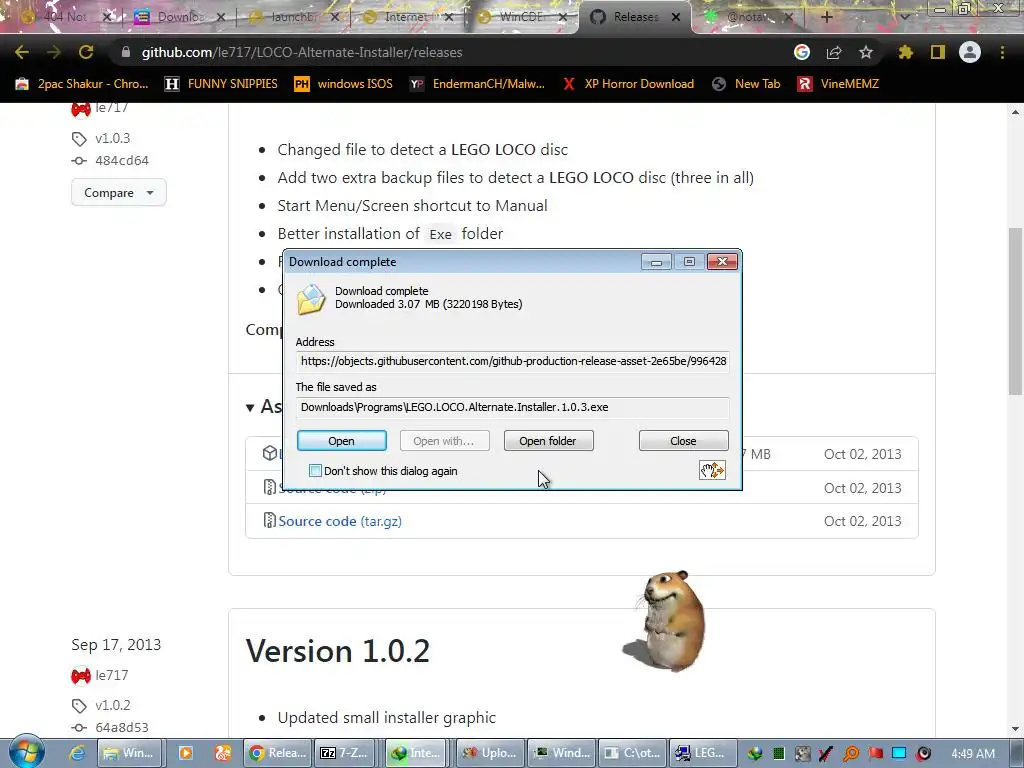Image resolution: width=1024 pixels, height=768 pixels.
Task: Reload the GitHub releases page
Action: coord(86,52)
